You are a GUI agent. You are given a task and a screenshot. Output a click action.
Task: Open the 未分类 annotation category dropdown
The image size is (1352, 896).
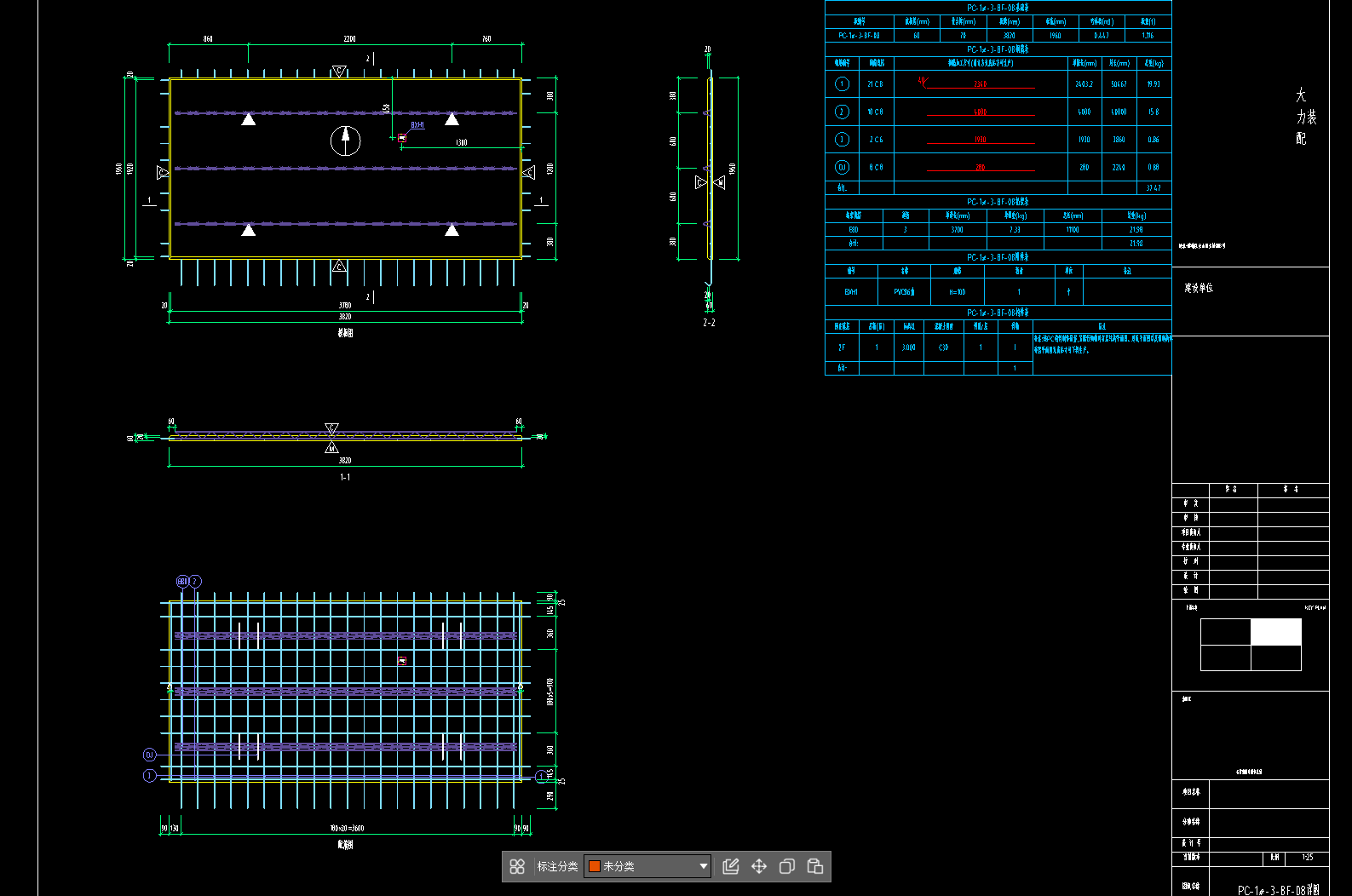647,866
